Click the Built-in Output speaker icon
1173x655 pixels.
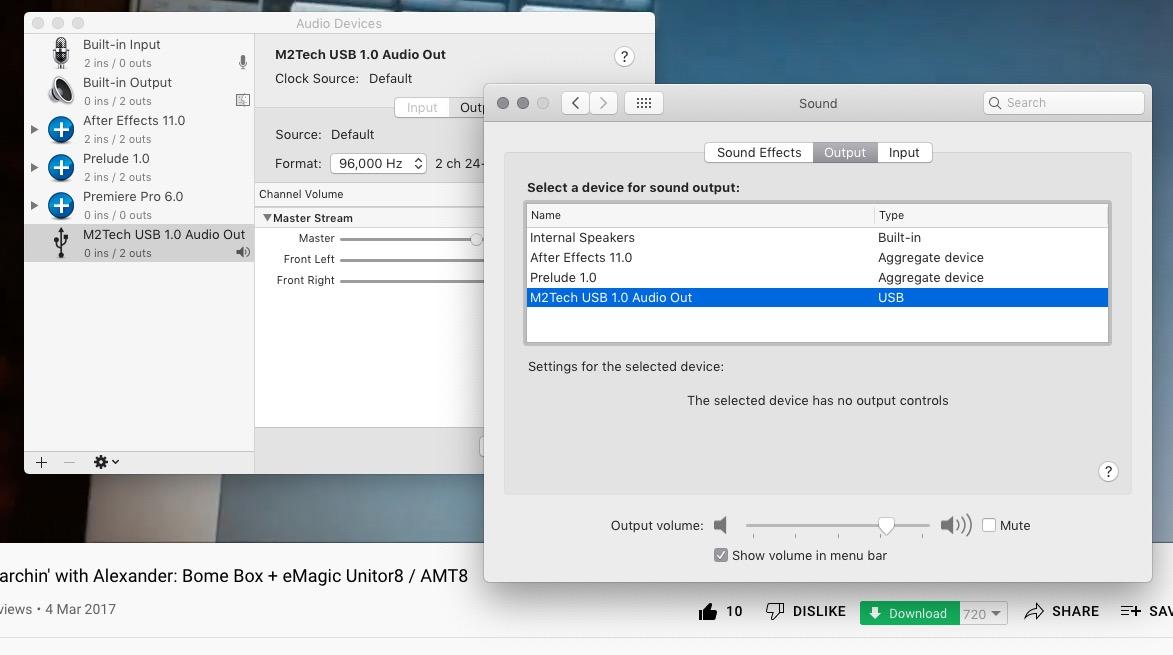tap(61, 91)
